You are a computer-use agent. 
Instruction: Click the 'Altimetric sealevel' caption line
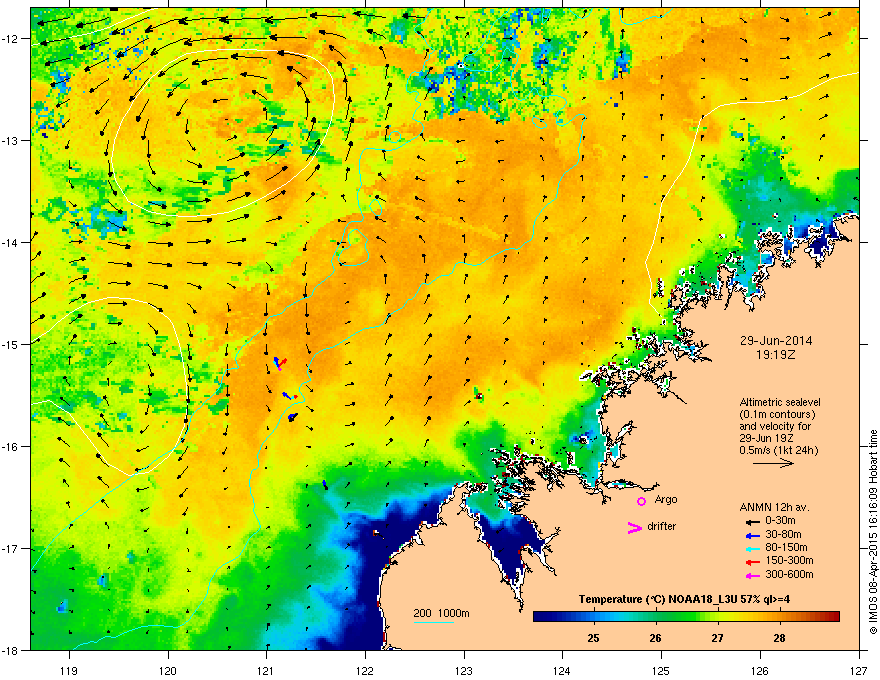[x=780, y=402]
